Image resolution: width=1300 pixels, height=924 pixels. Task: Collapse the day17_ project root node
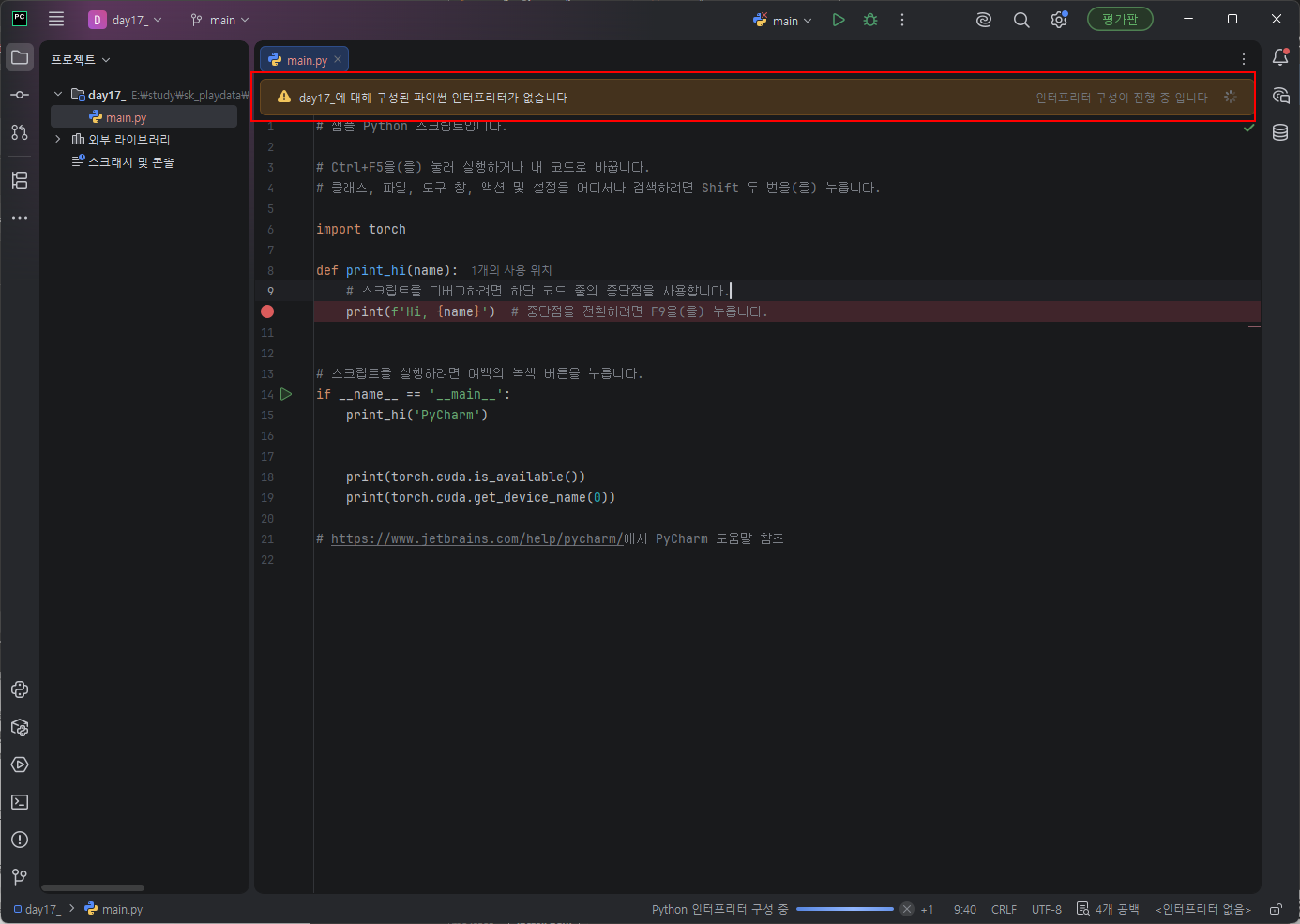click(58, 94)
